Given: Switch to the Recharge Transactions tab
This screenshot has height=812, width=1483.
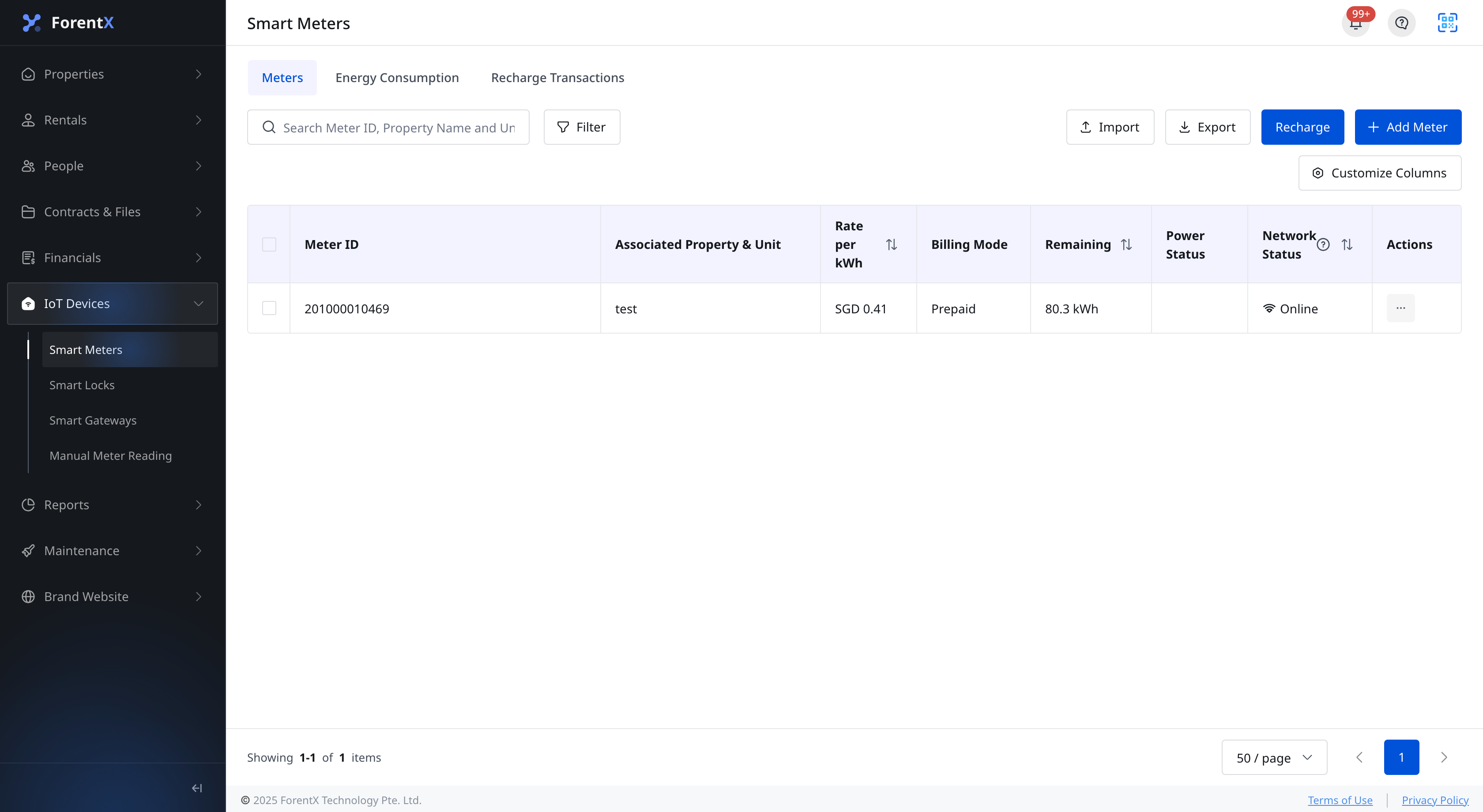Looking at the screenshot, I should point(557,78).
